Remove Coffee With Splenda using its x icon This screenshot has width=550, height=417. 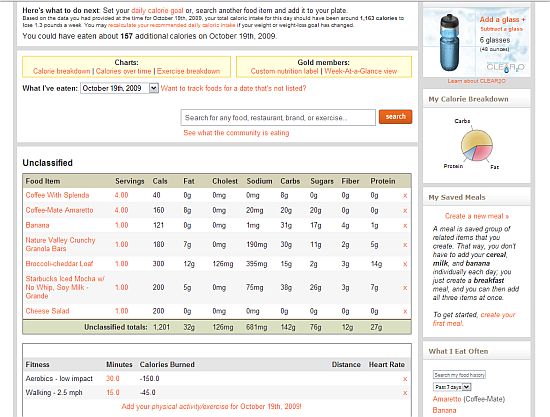(405, 196)
